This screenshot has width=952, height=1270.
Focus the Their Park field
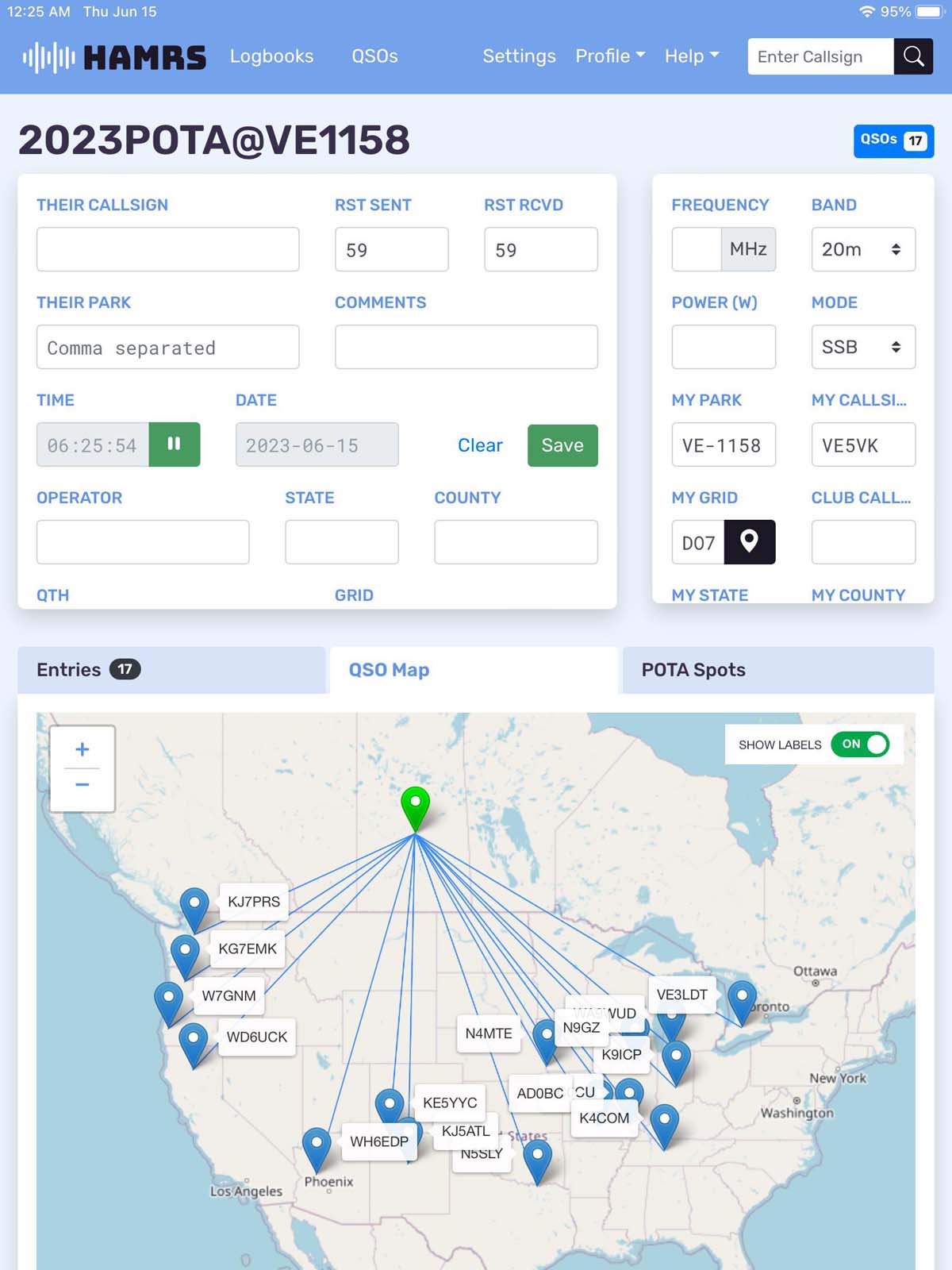point(167,347)
